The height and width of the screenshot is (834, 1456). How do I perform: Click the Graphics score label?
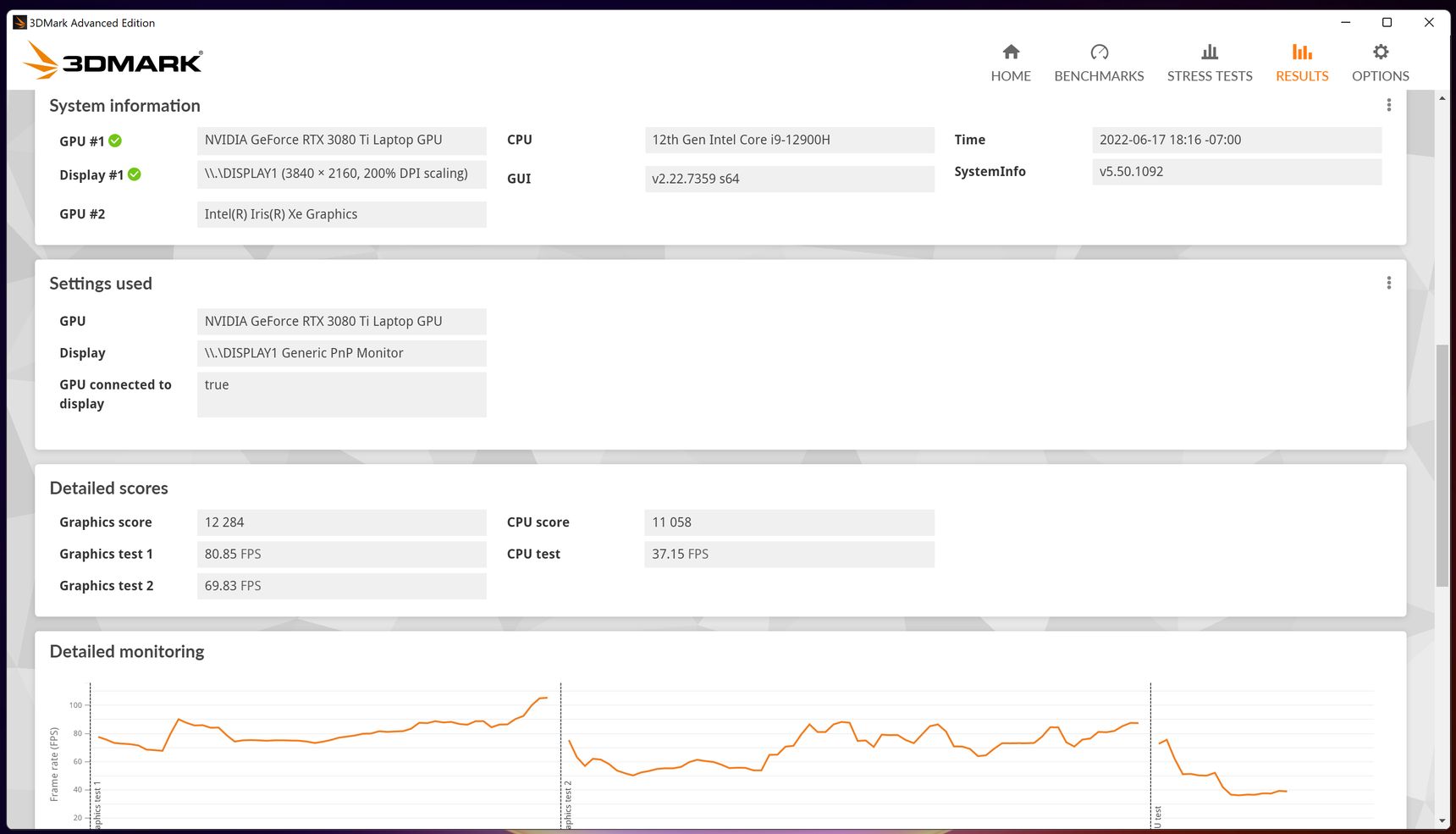pos(106,522)
